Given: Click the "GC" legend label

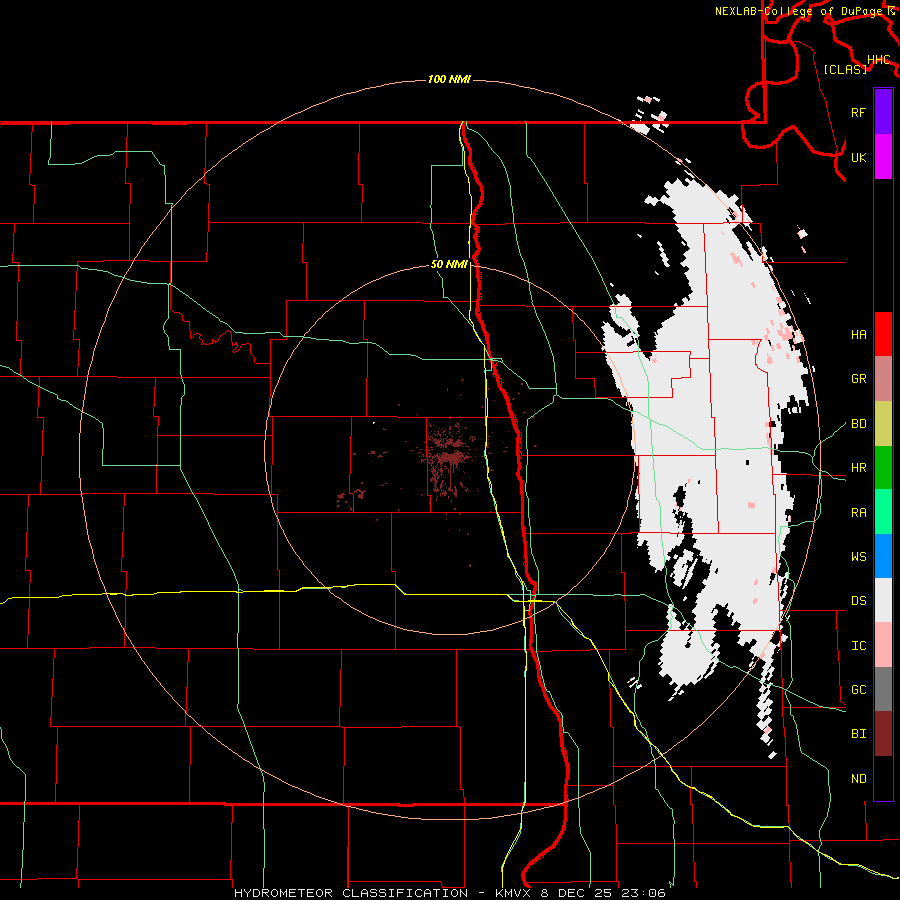Looking at the screenshot, I should (x=858, y=689).
